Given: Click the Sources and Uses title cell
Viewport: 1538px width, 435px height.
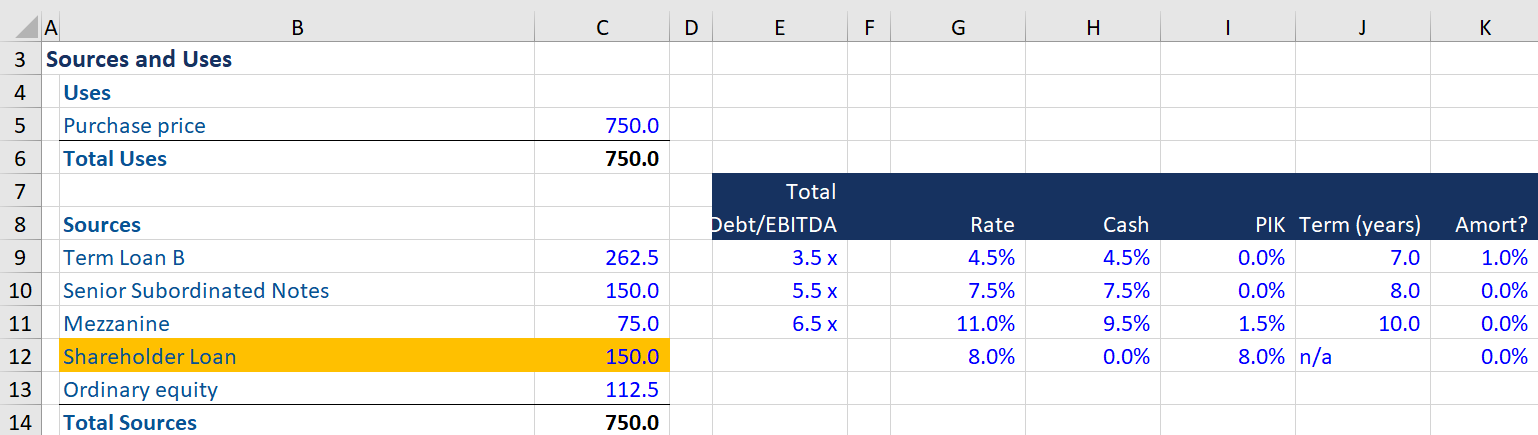Looking at the screenshot, I should pos(139,59).
